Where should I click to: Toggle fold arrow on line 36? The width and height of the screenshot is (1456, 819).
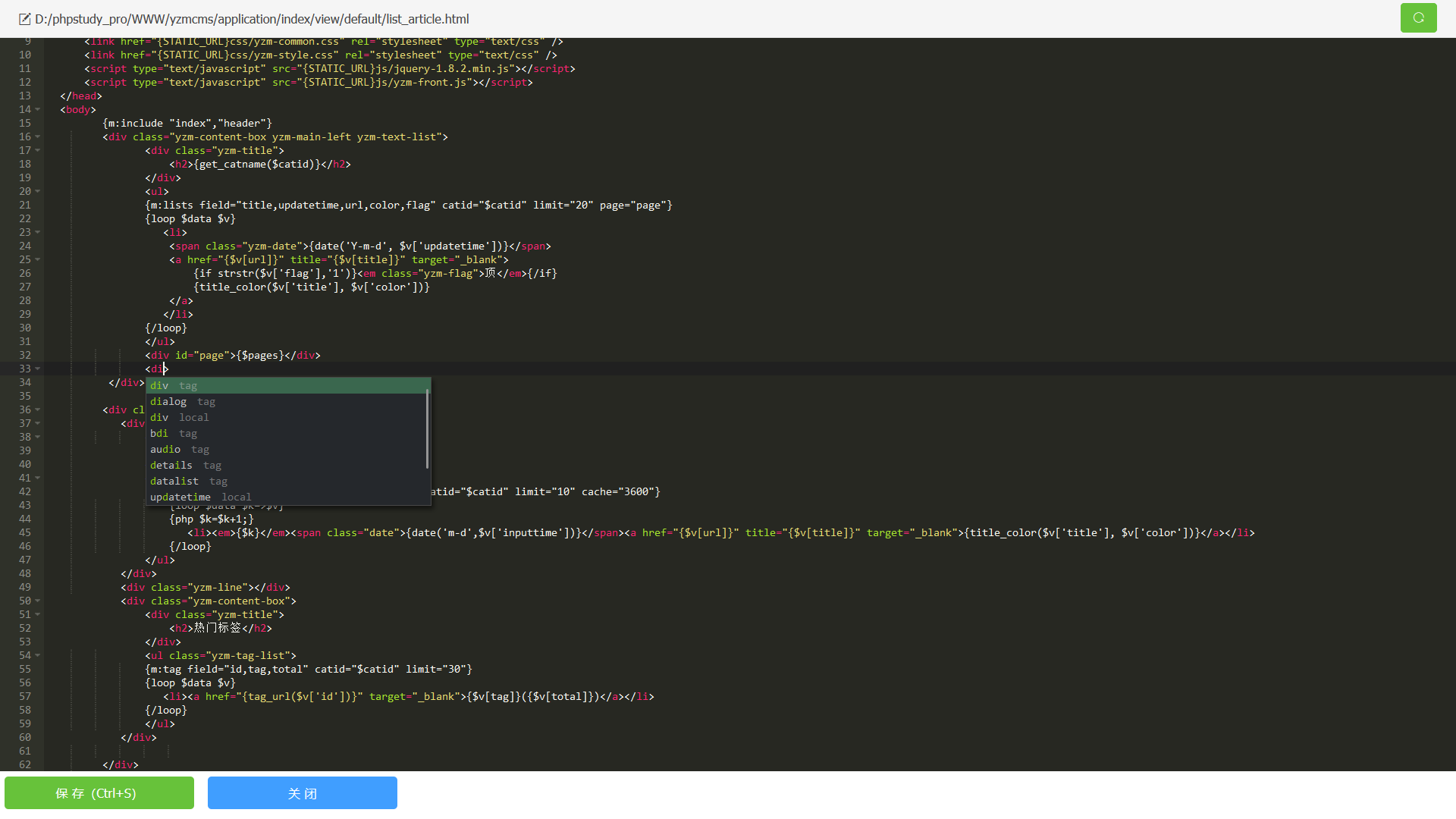pyautogui.click(x=37, y=410)
